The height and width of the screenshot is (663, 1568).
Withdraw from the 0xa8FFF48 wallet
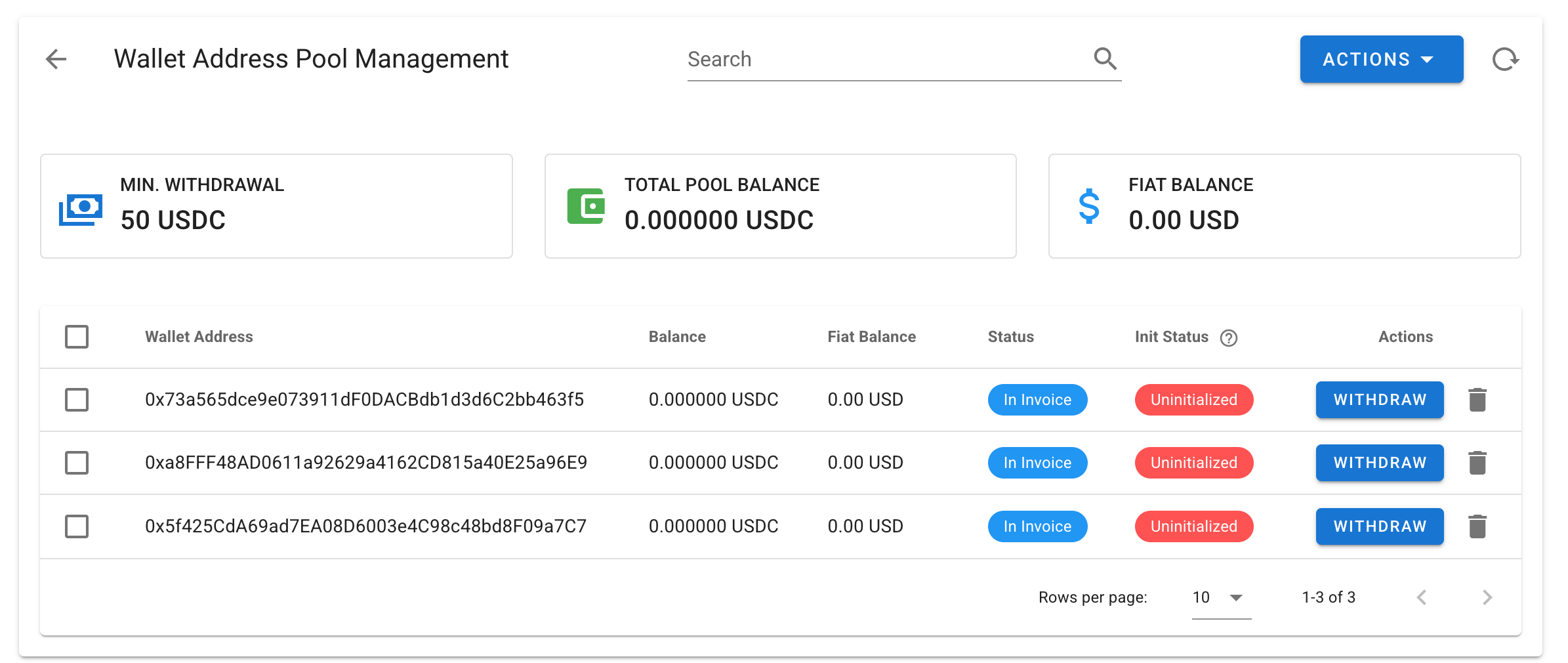1379,463
